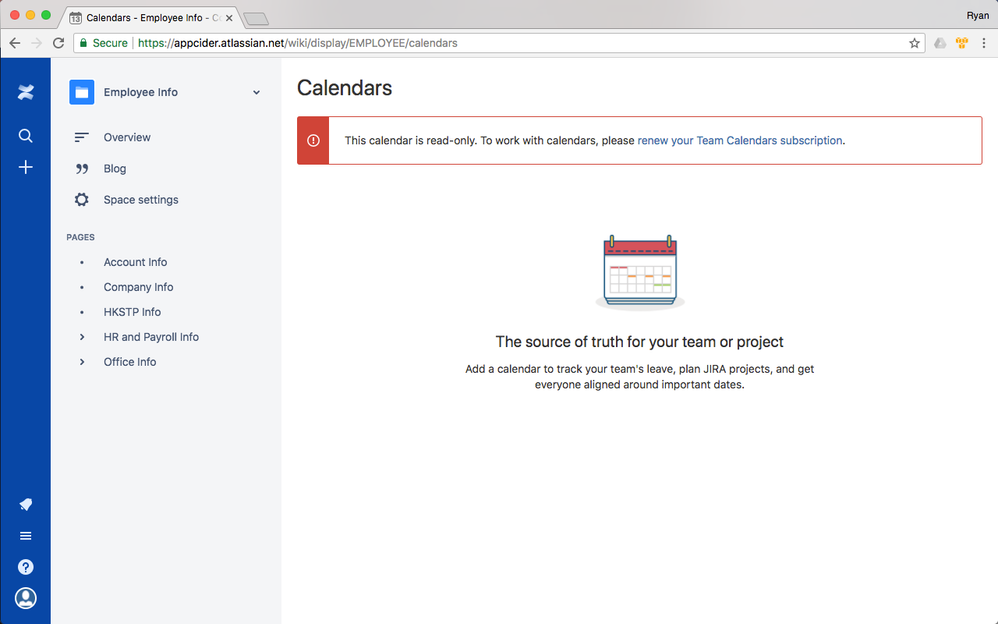Expand the HR and Payroll Info pages
Viewport: 998px width, 624px height.
pyautogui.click(x=81, y=337)
